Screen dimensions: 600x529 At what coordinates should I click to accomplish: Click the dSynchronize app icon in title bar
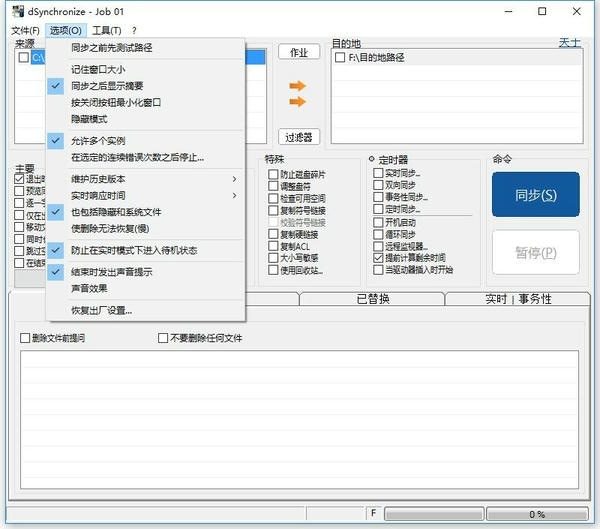[x=18, y=11]
